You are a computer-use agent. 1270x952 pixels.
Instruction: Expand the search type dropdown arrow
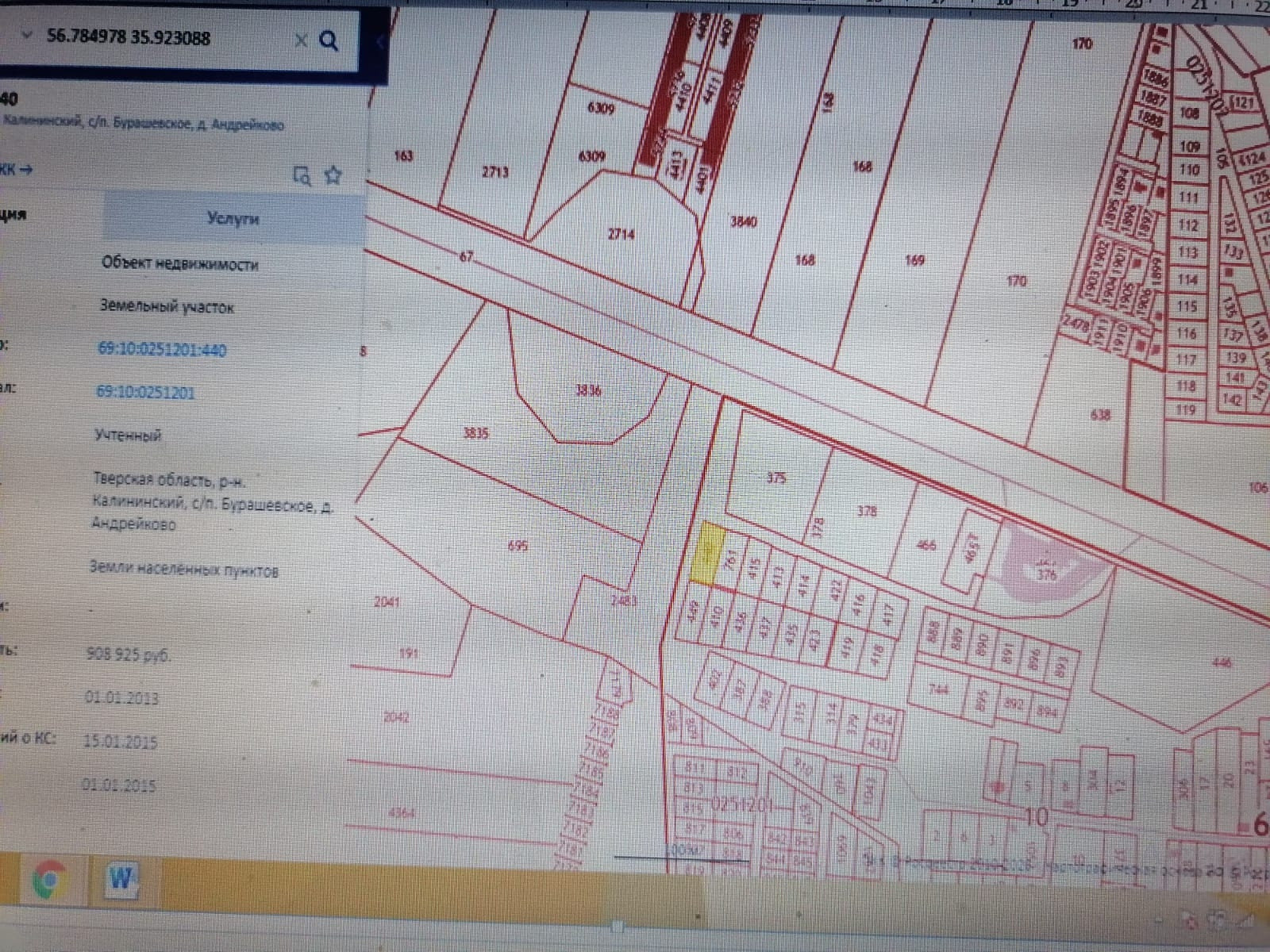[x=28, y=36]
